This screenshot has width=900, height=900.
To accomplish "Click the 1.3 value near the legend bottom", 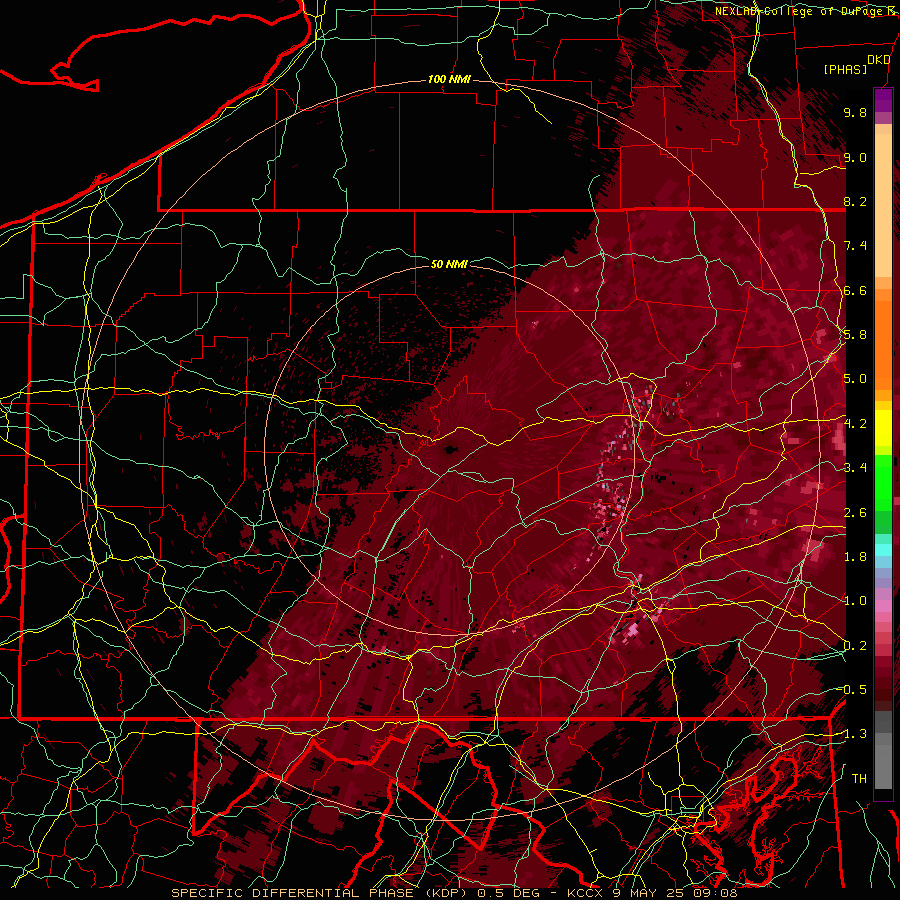I will coord(855,734).
